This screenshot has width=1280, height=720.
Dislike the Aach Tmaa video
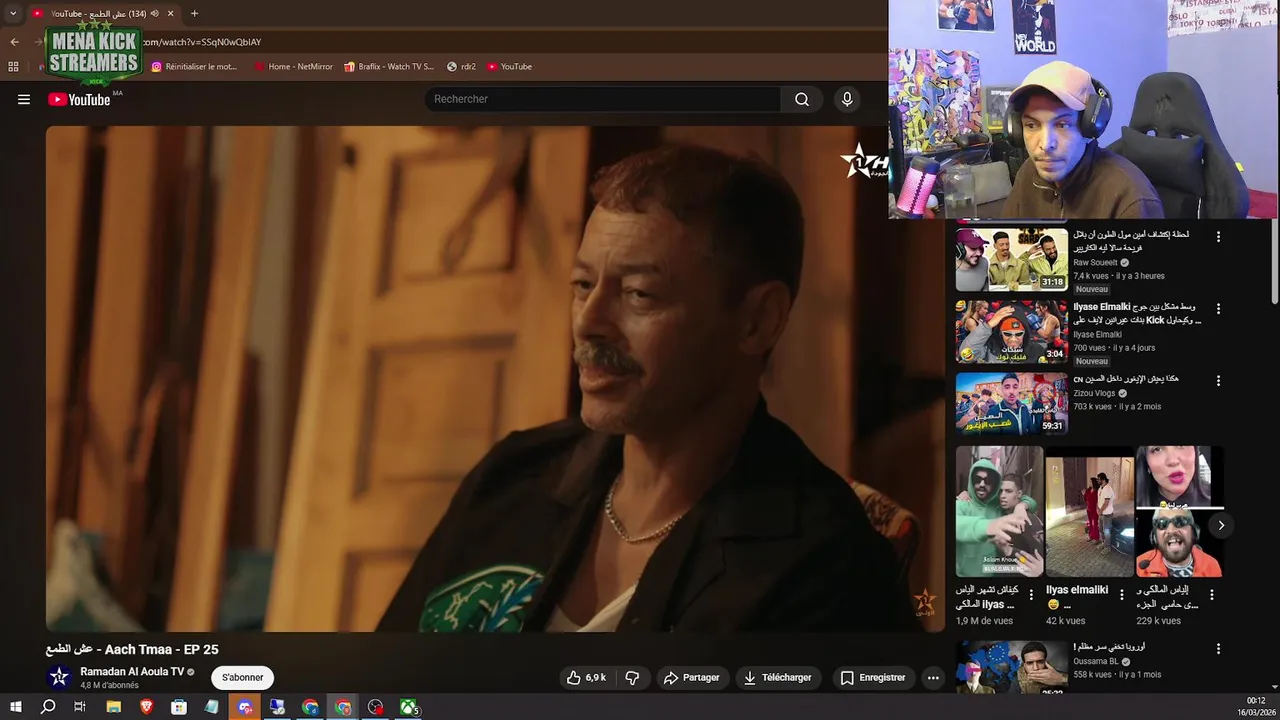click(x=632, y=677)
